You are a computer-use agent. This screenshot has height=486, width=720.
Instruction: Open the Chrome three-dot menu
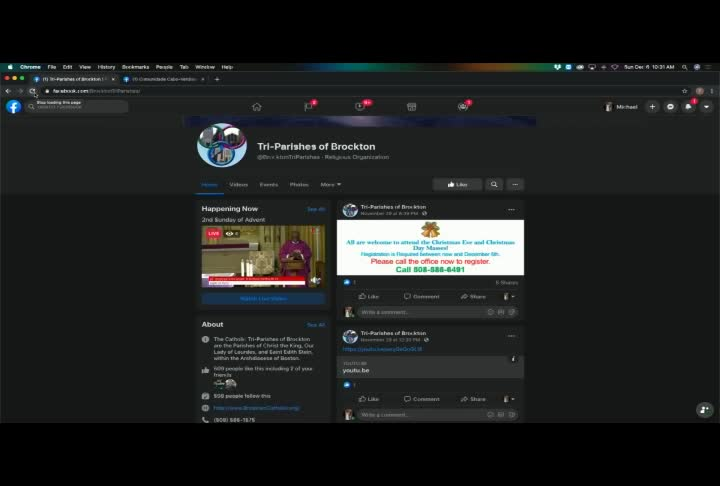pos(712,91)
